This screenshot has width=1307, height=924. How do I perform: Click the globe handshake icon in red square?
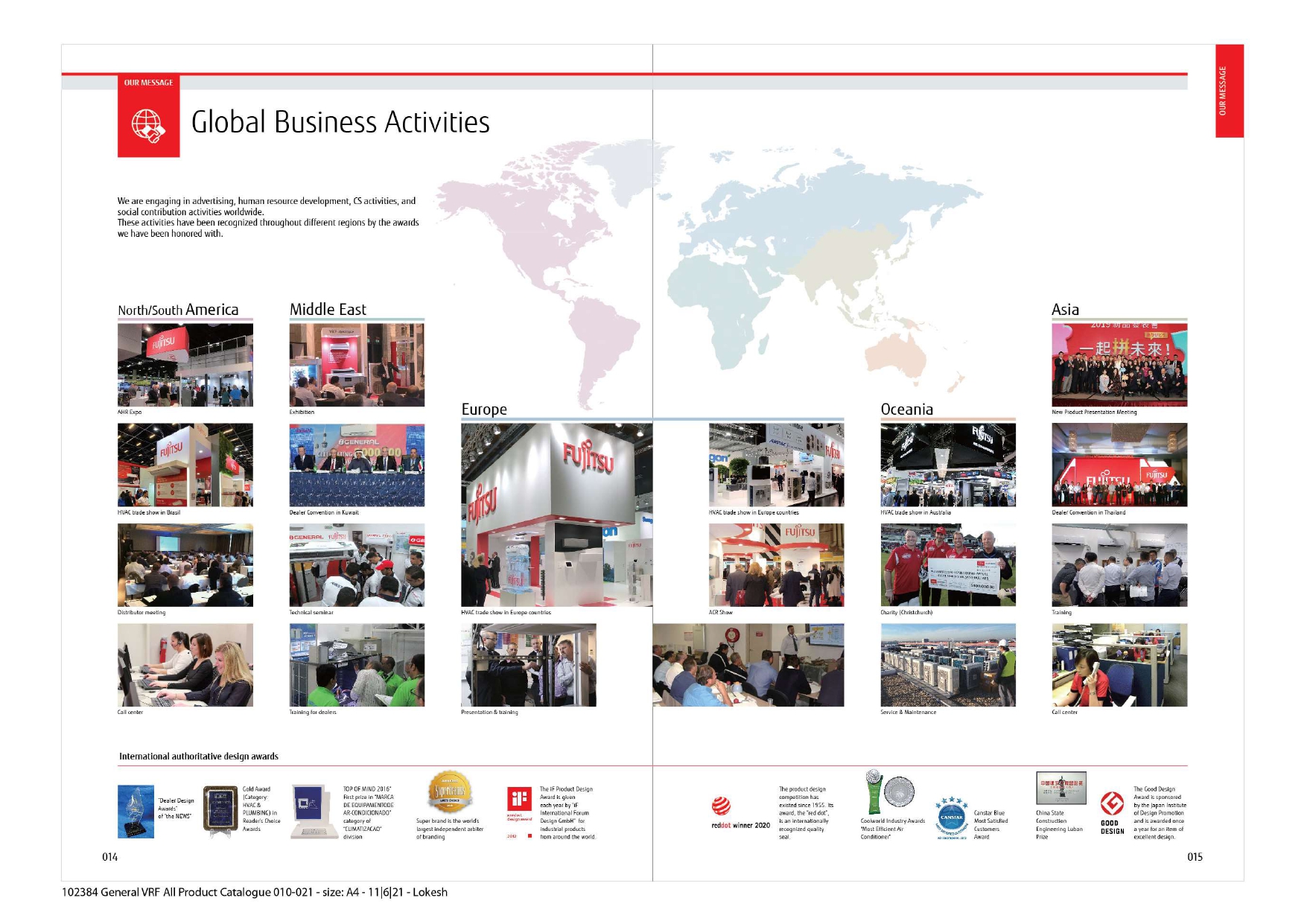[148, 124]
